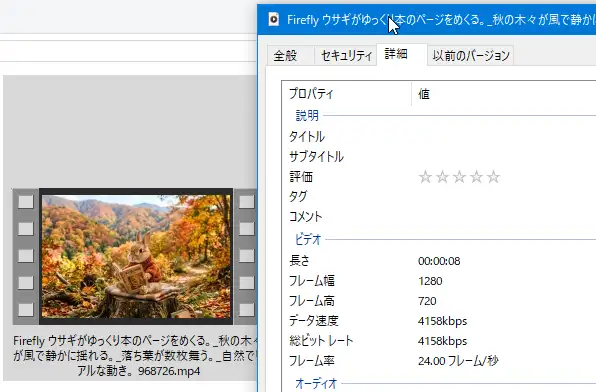Screen dimensions: 596x392
Task: Click the コメント property row
Action: [x=439, y=217]
